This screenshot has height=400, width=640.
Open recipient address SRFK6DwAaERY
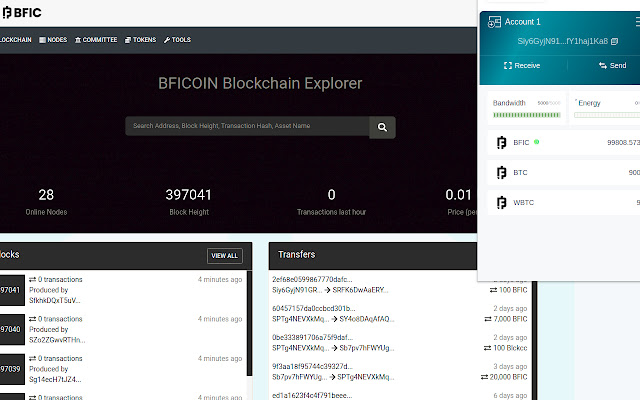pos(360,290)
